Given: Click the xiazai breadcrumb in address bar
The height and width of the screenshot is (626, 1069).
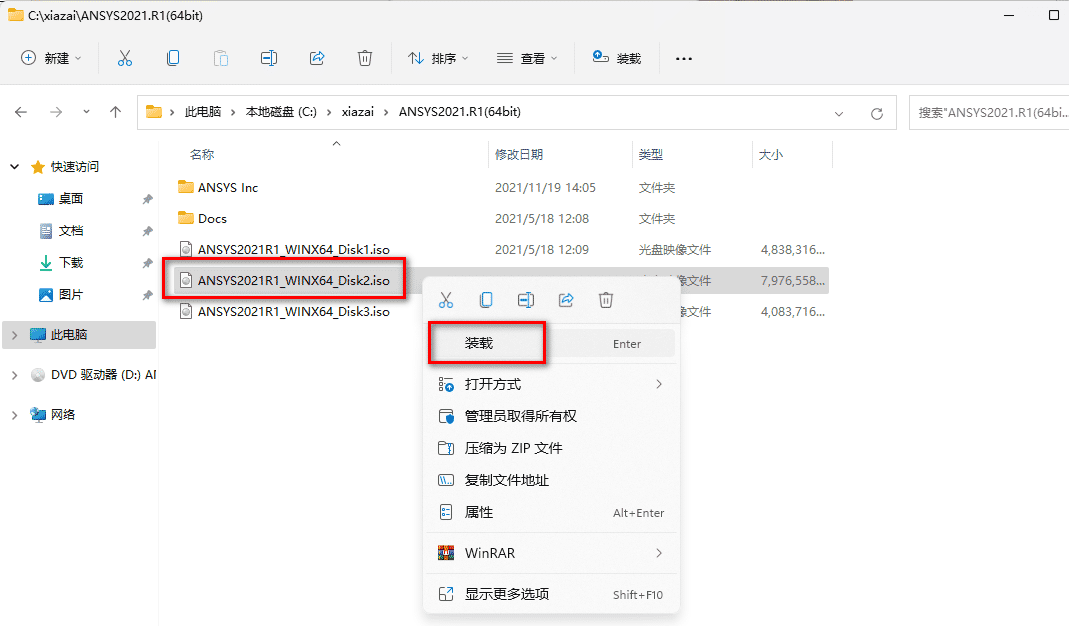Looking at the screenshot, I should click(x=357, y=112).
